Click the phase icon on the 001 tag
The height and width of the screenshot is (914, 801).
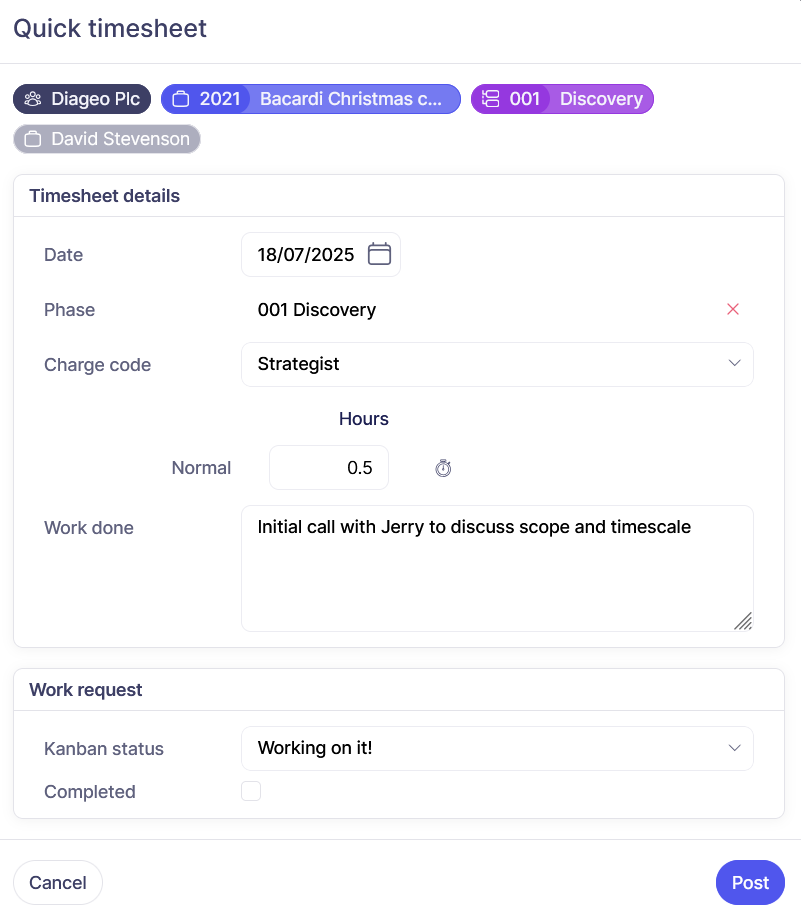pyautogui.click(x=490, y=99)
